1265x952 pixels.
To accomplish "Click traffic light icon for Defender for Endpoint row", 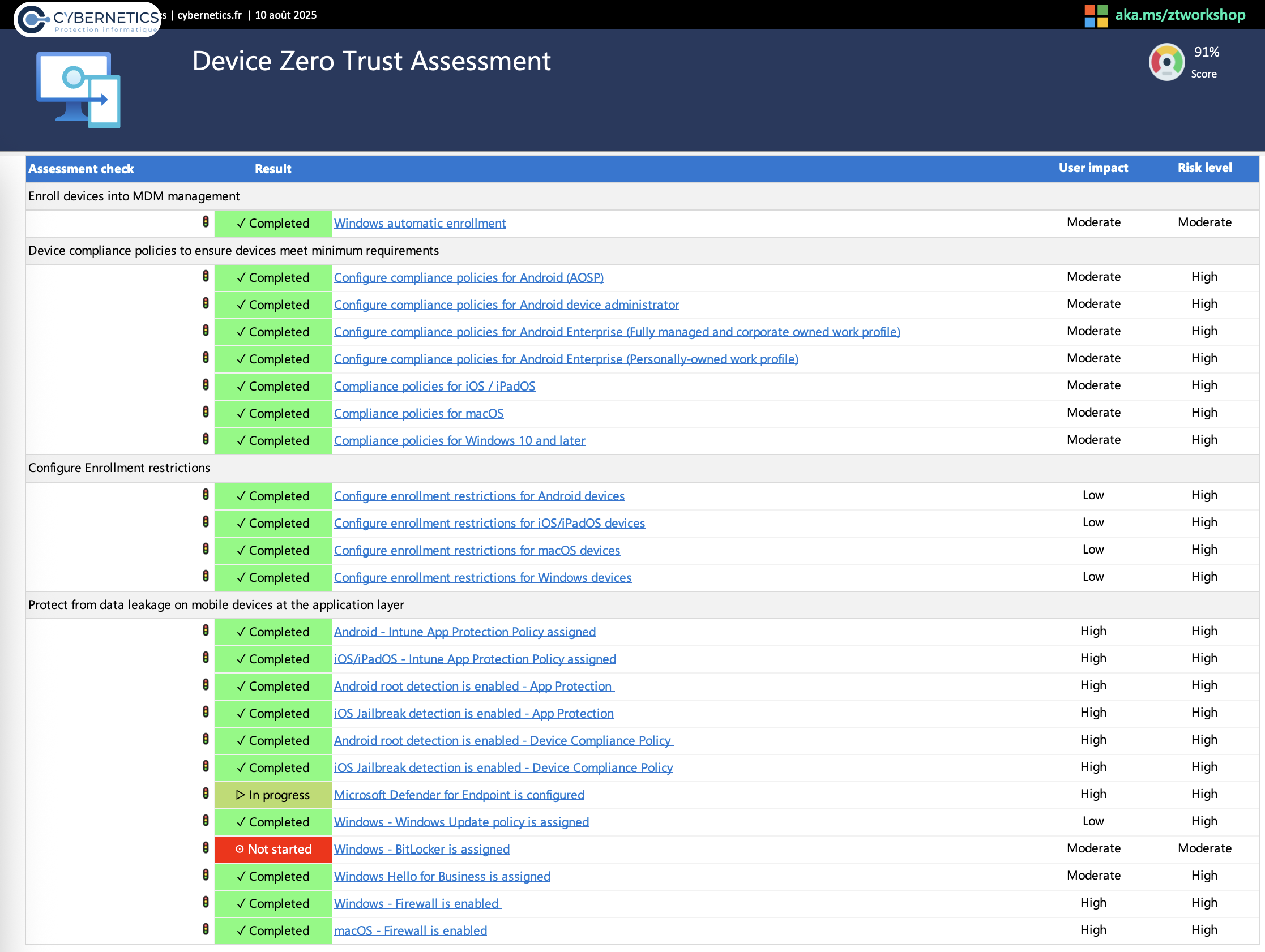I will 206,794.
